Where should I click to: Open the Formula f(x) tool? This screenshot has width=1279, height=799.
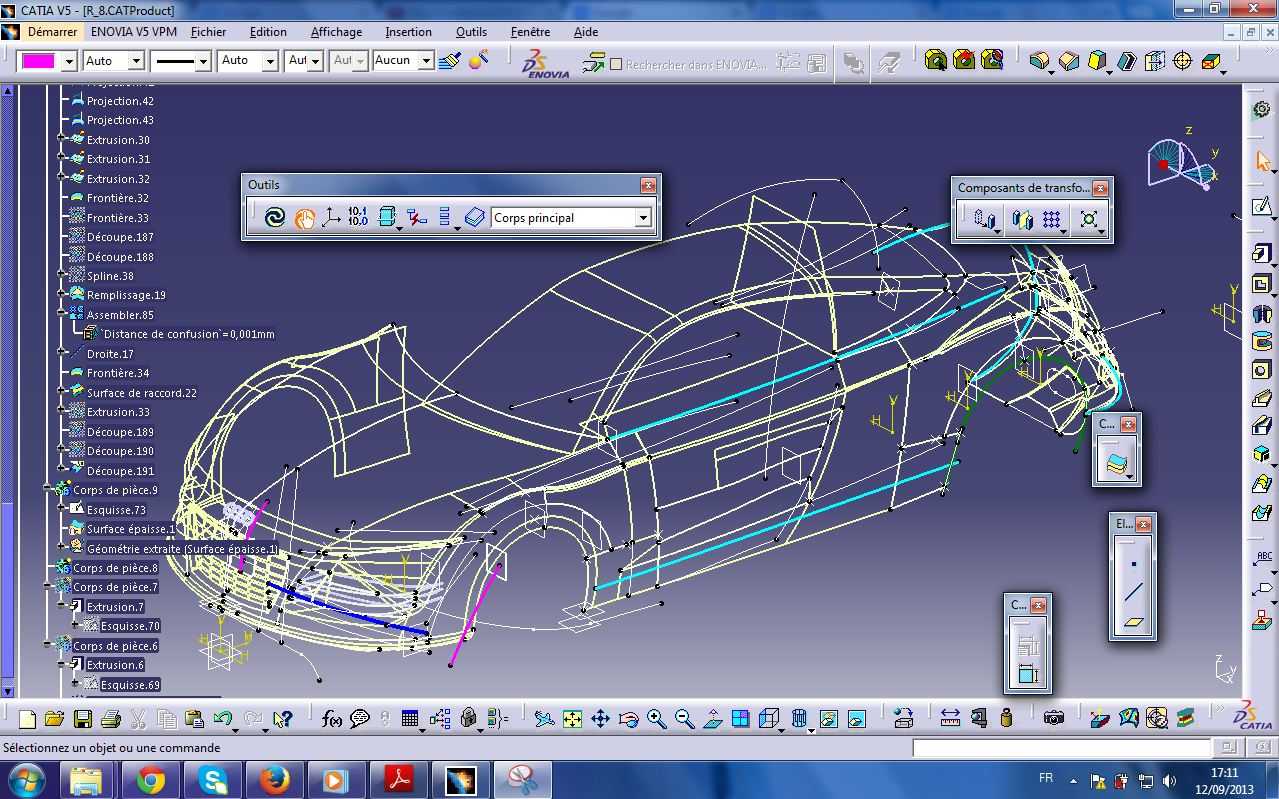pyautogui.click(x=332, y=719)
